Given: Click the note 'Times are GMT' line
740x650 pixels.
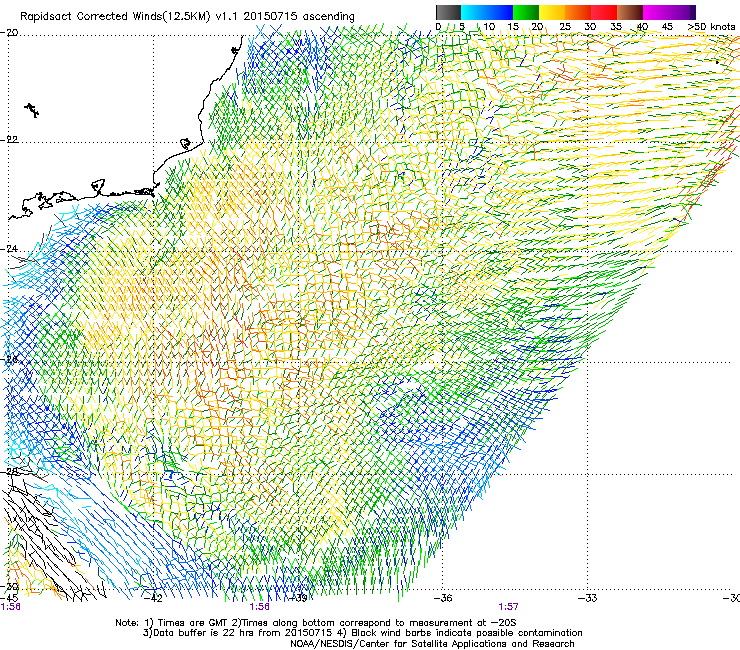Looking at the screenshot, I should point(316,623).
